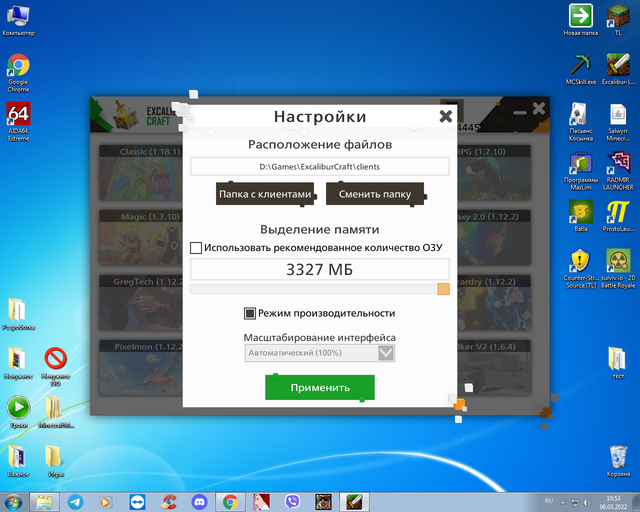Click the D:\Games\ExcaliburCraft\clients path field
This screenshot has width=640, height=512.
click(320, 167)
